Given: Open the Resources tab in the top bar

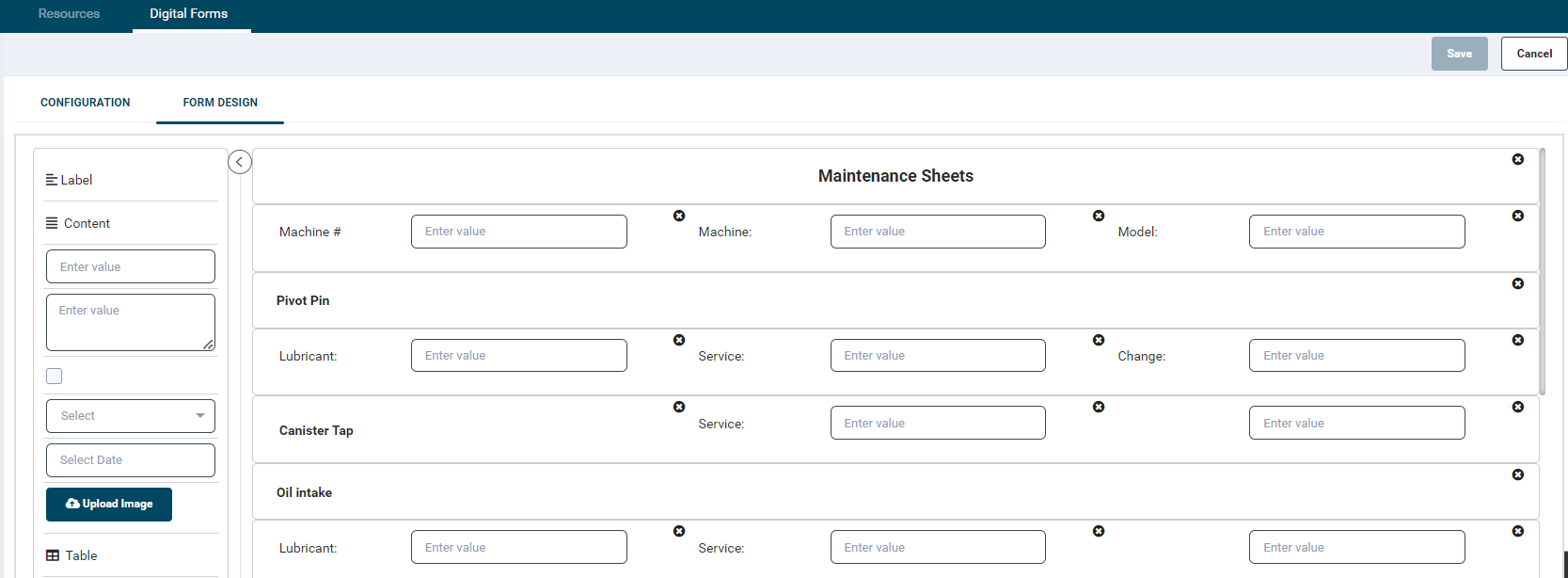Looking at the screenshot, I should 69,14.
